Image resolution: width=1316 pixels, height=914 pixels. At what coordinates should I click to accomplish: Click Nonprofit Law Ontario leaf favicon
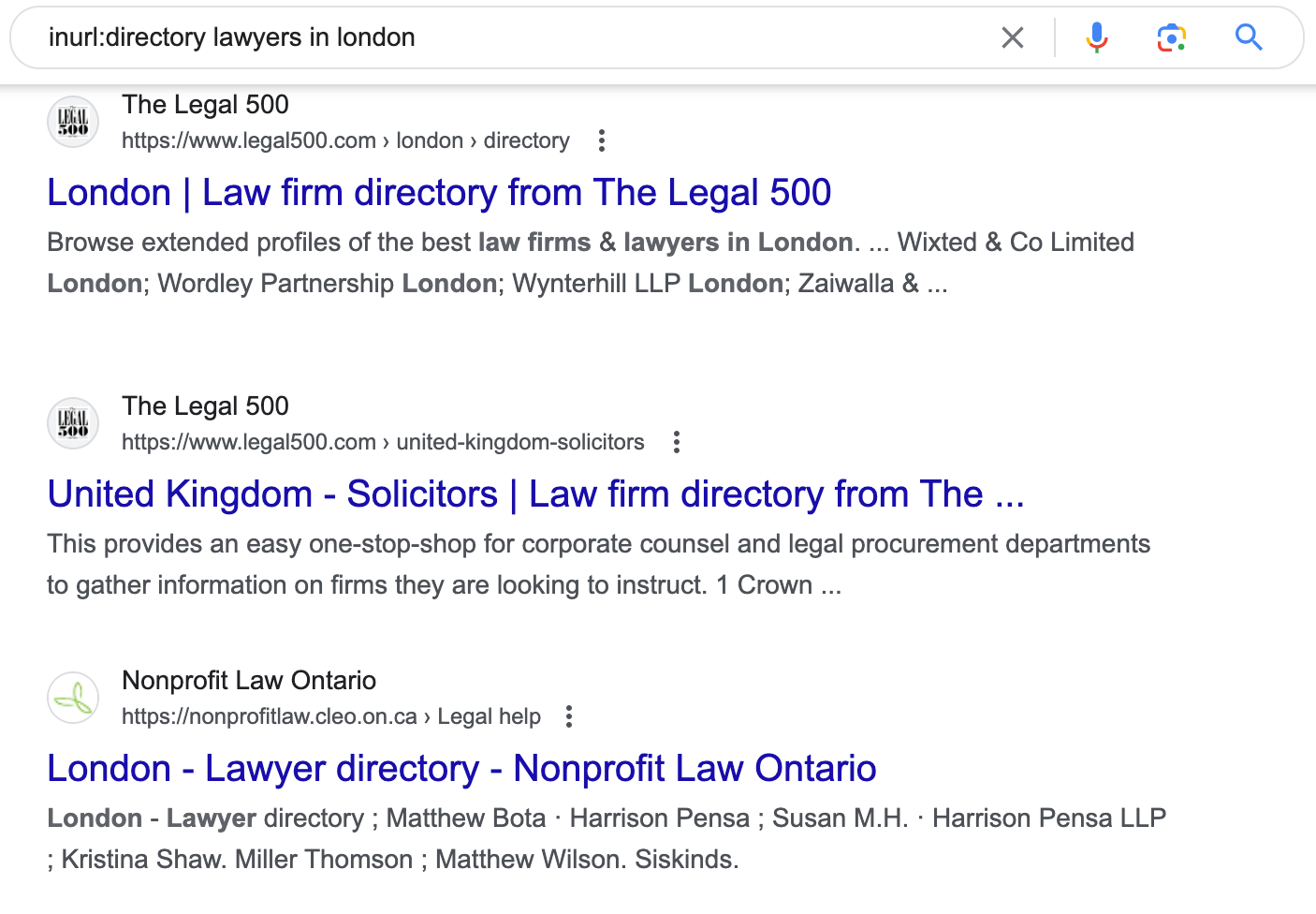[x=73, y=698]
